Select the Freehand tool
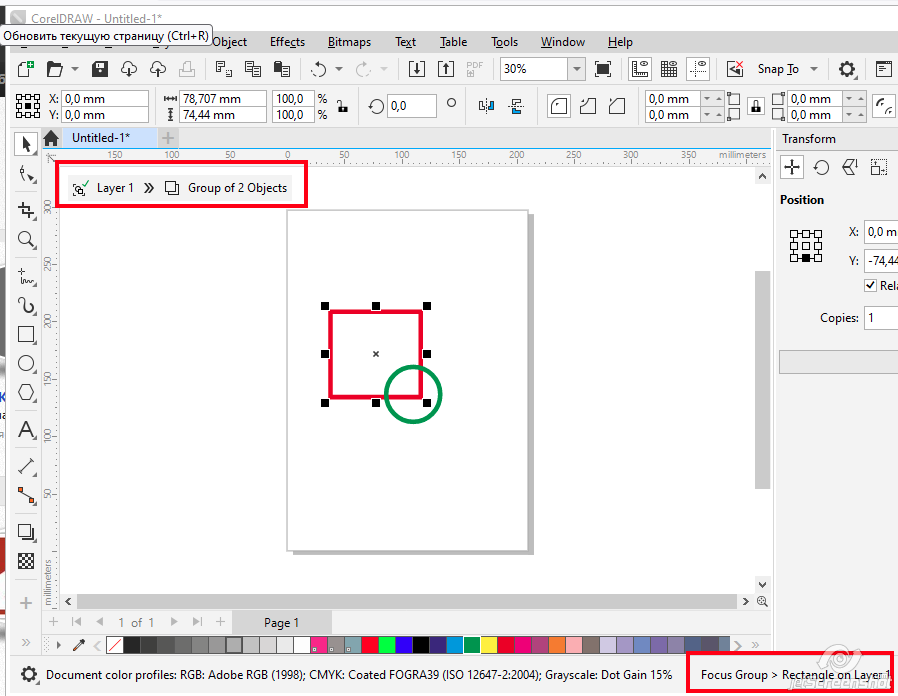 coord(26,276)
